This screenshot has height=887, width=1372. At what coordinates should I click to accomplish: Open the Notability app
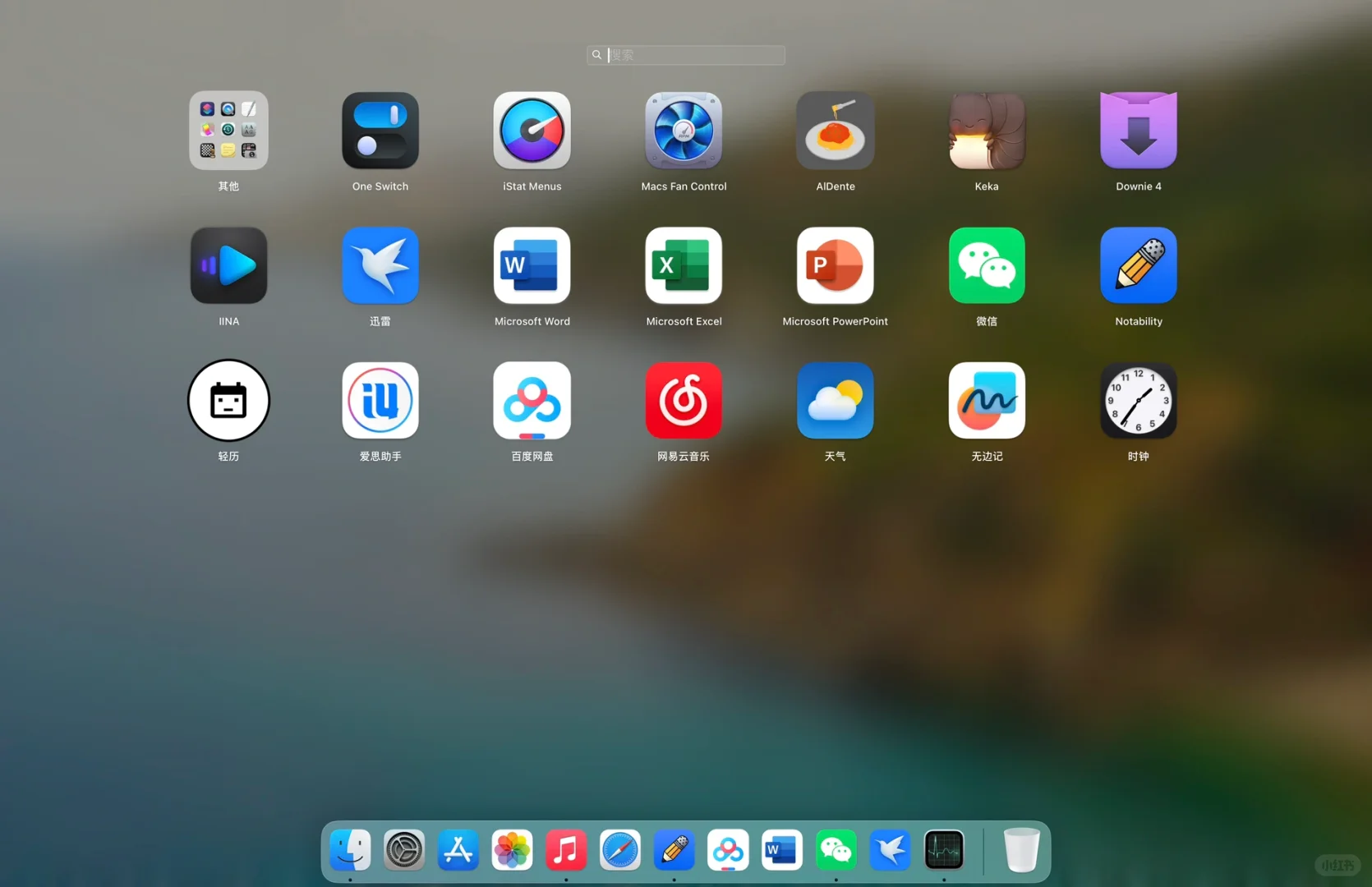1138,265
